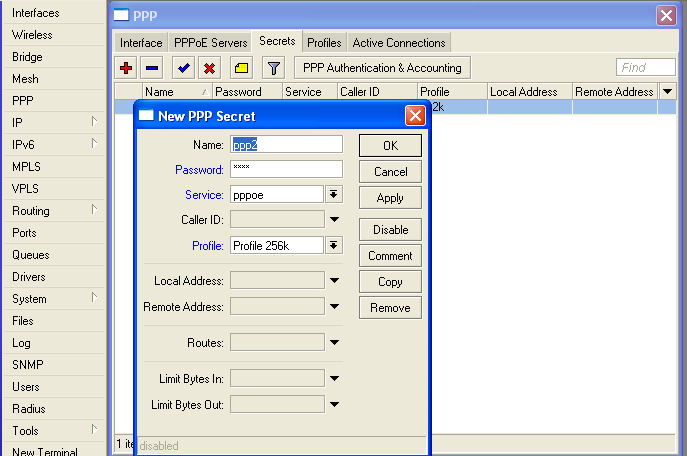Open Log in the sidebar menu
687x456 pixels.
[53, 343]
